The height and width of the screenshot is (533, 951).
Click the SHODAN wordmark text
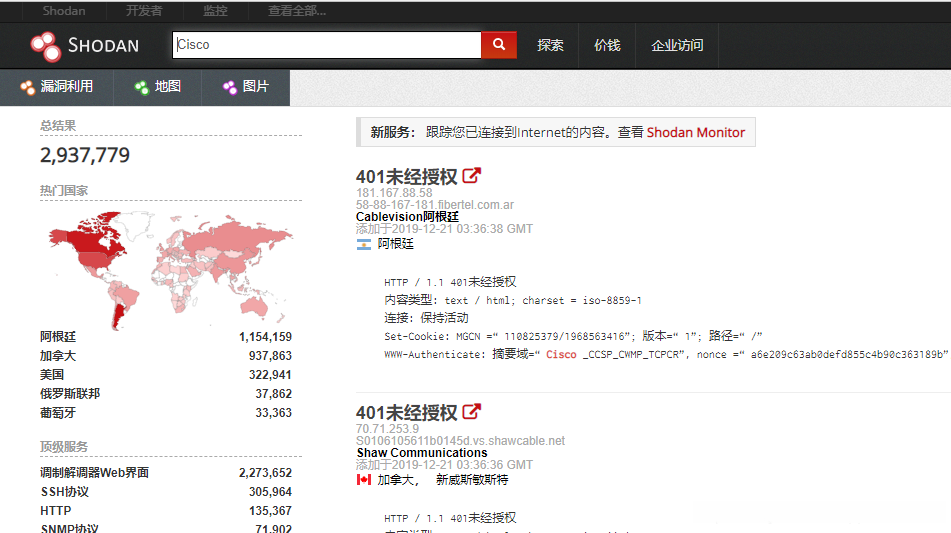tap(103, 45)
